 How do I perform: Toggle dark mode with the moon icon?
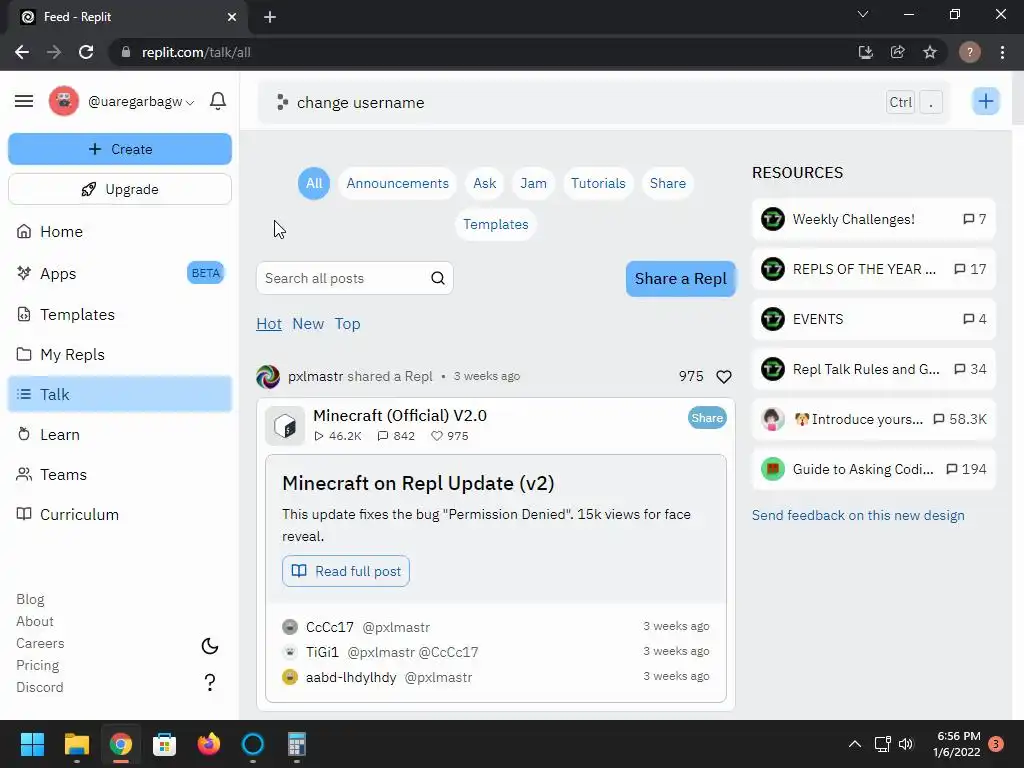pos(210,646)
